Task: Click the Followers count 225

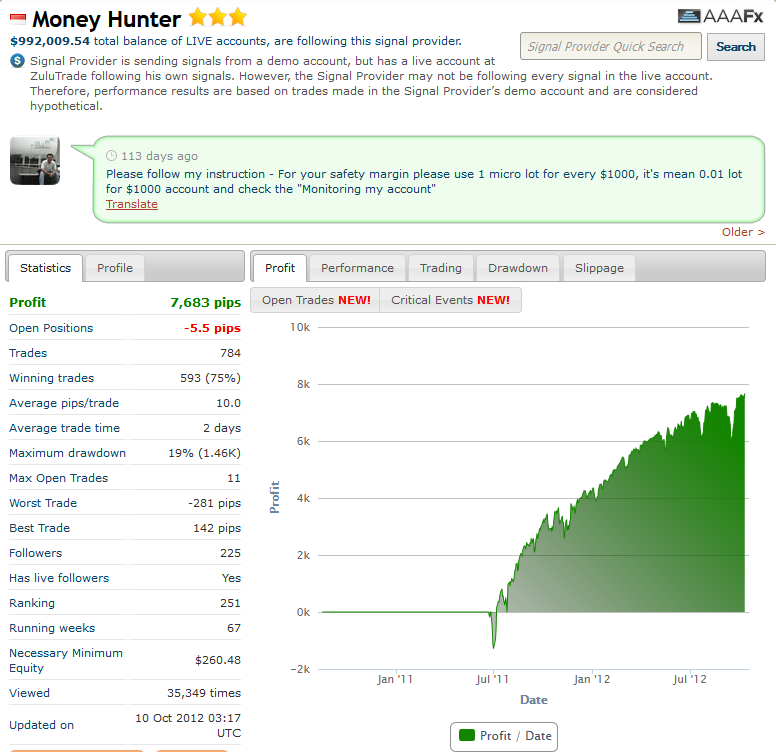Action: [x=230, y=553]
